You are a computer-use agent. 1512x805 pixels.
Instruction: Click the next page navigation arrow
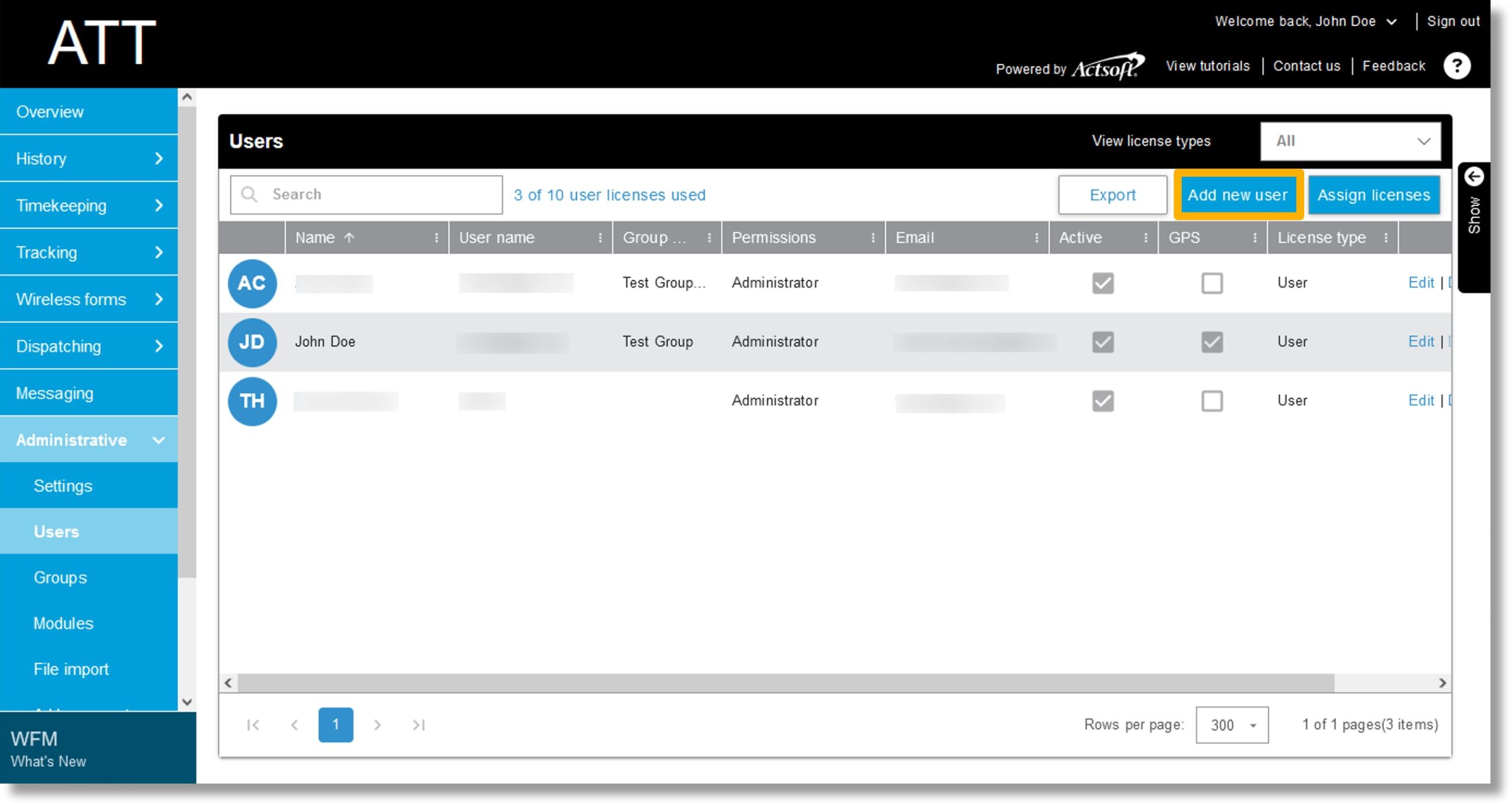(377, 724)
